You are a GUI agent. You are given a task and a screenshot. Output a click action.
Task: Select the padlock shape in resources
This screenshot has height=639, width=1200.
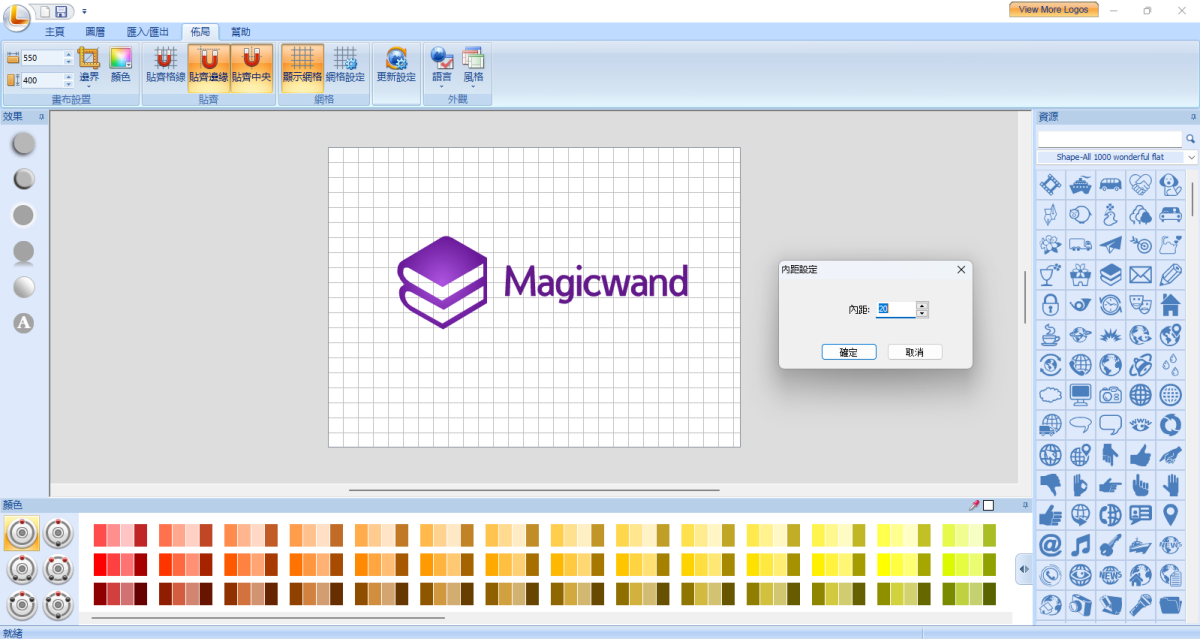tap(1050, 305)
